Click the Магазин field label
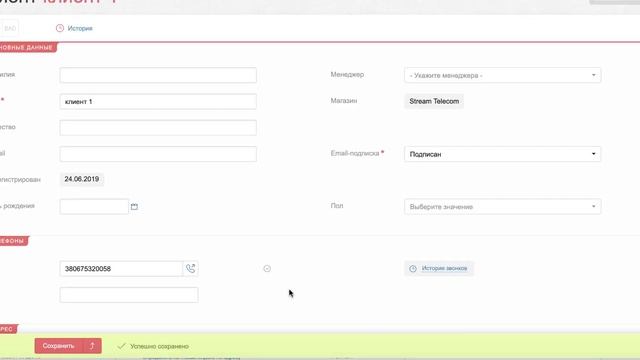Image resolution: width=640 pixels, height=360 pixels. click(344, 101)
